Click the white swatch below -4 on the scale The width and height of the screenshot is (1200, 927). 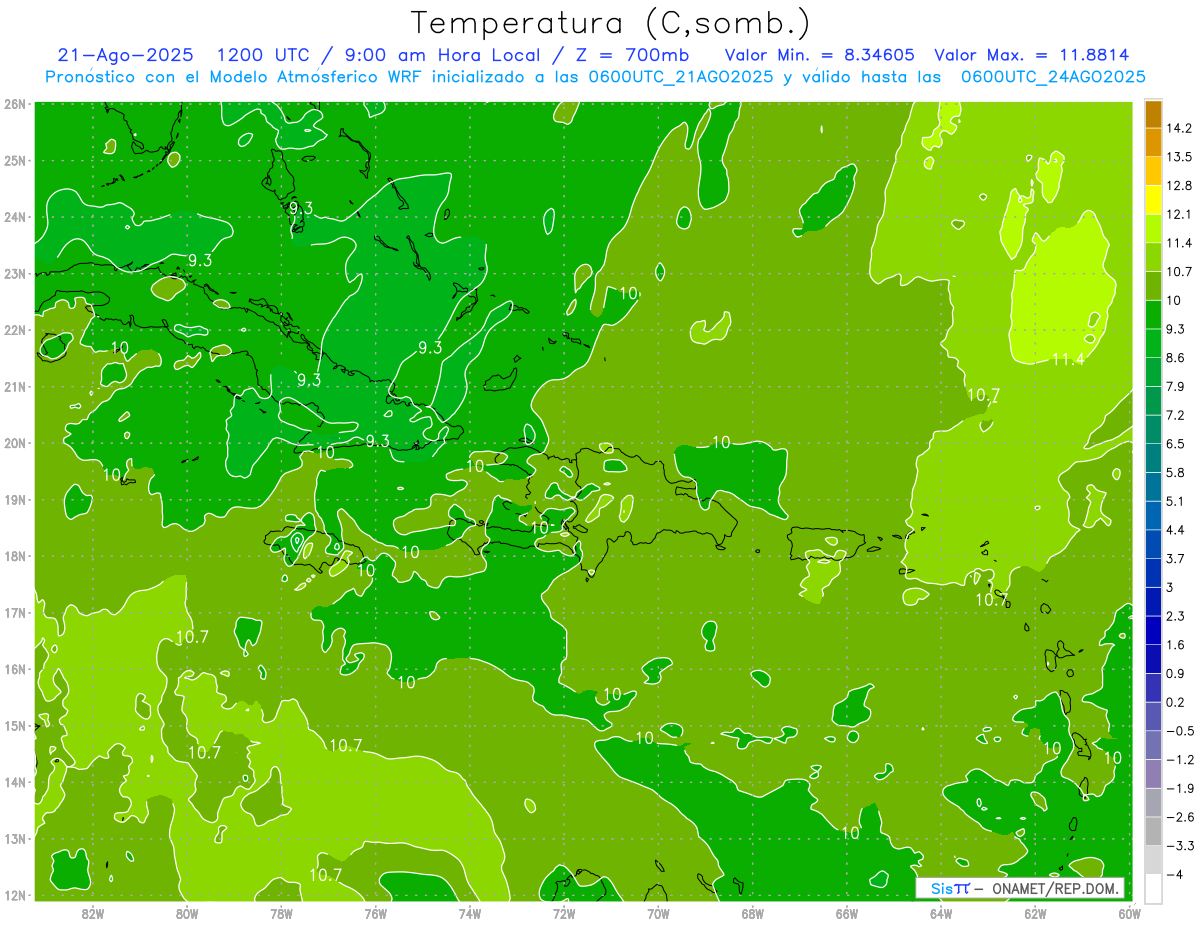point(1153,889)
